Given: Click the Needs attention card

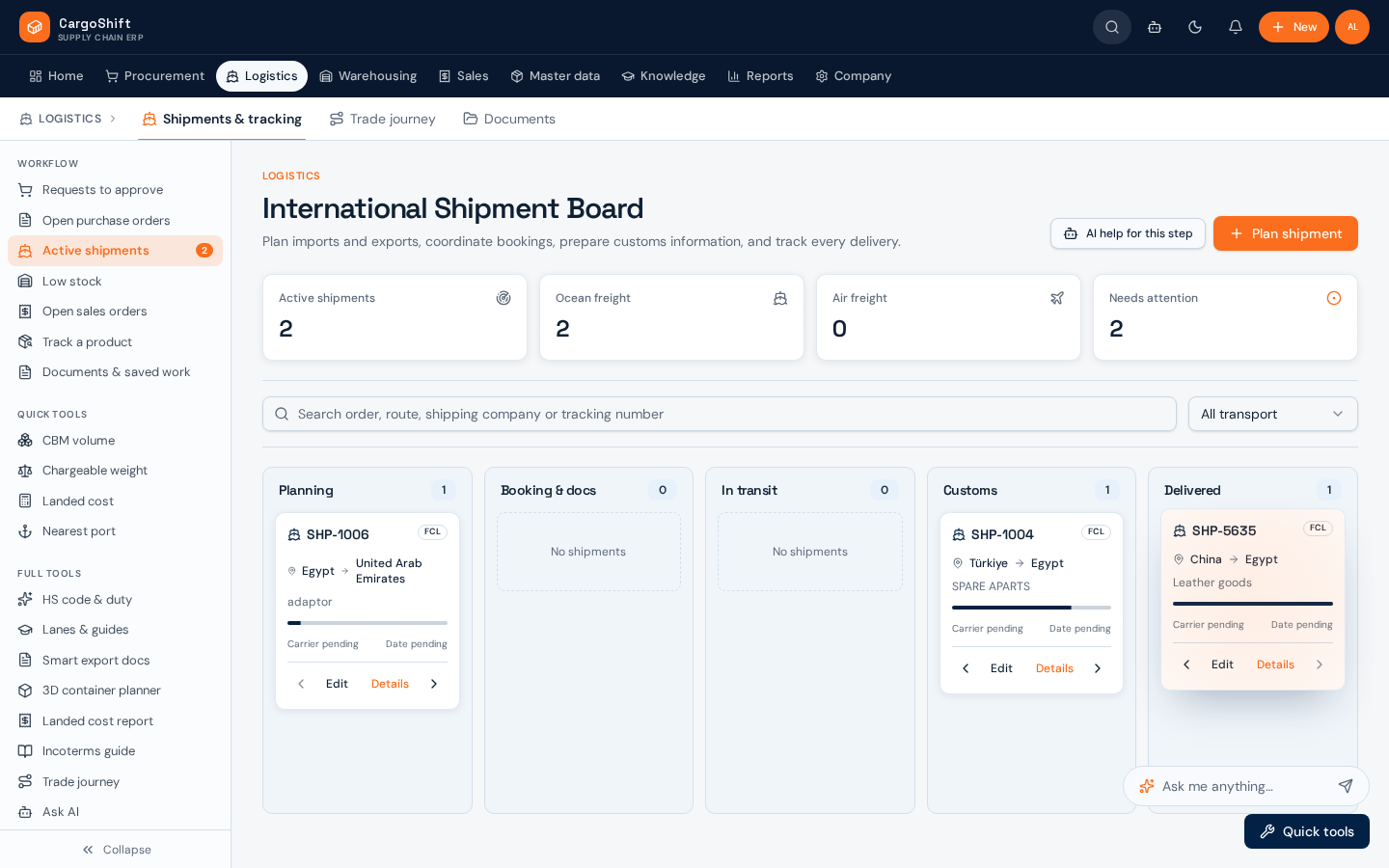Looking at the screenshot, I should point(1225,317).
